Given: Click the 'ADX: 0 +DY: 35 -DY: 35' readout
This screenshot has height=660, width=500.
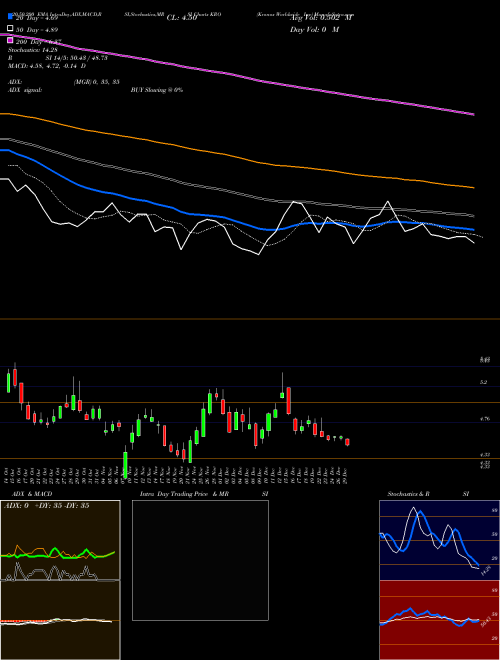Looking at the screenshot, I should pyautogui.click(x=46, y=506).
